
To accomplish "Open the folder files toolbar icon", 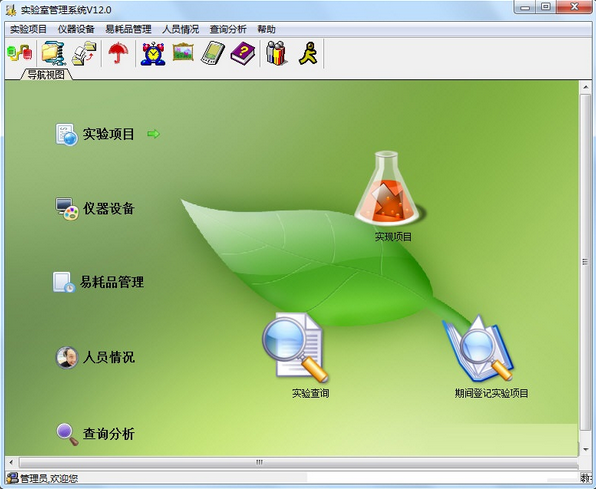I will (x=54, y=54).
